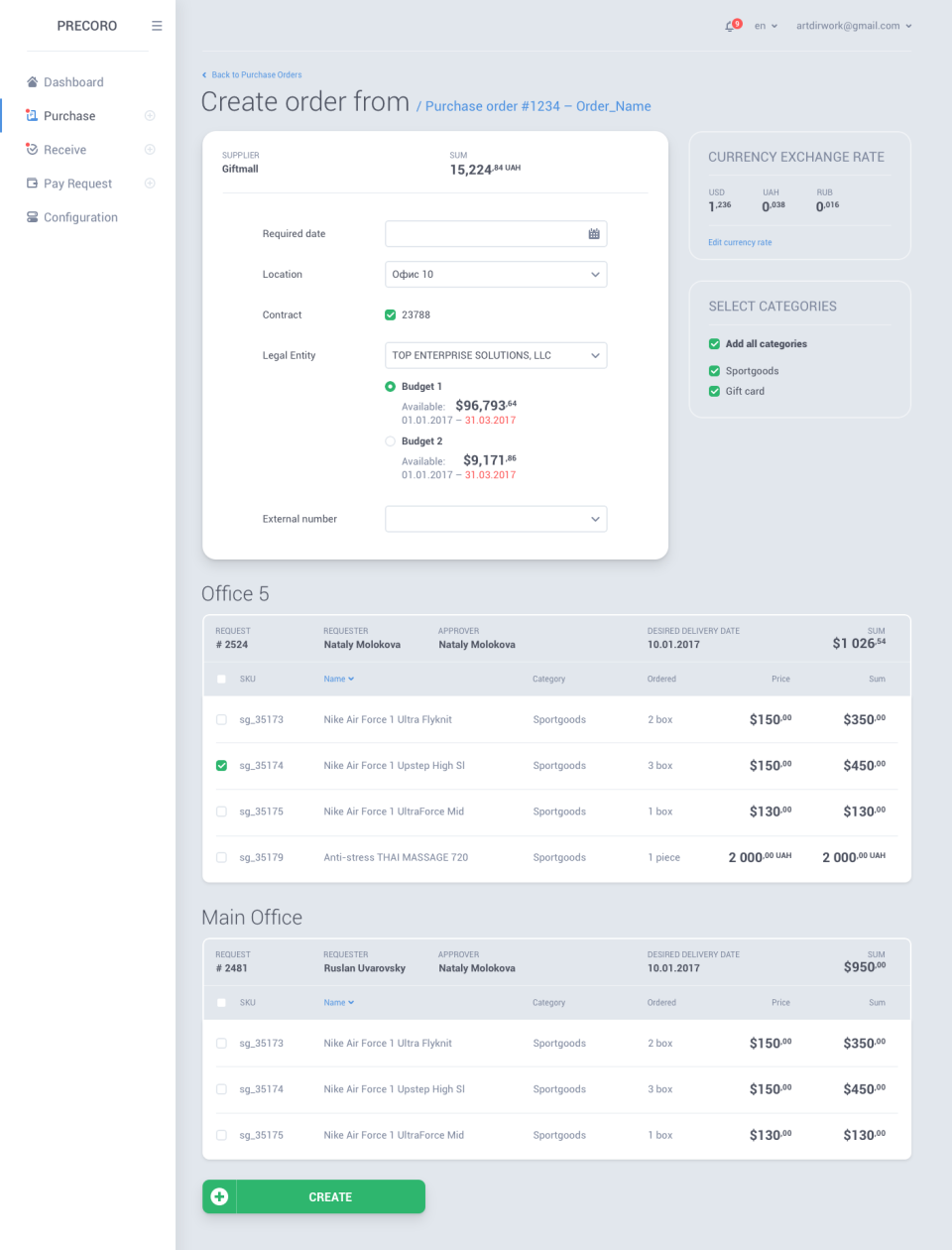Expand the Legal Entity dropdown
This screenshot has width=952, height=1250.
tap(496, 355)
